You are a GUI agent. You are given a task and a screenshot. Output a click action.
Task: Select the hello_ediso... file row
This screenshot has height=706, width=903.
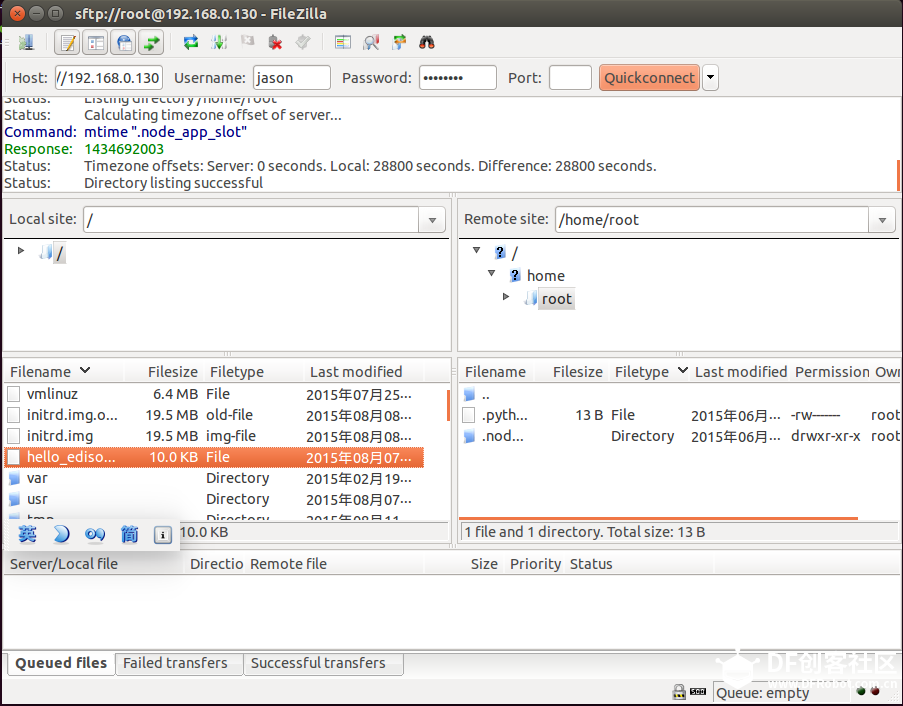(214, 457)
